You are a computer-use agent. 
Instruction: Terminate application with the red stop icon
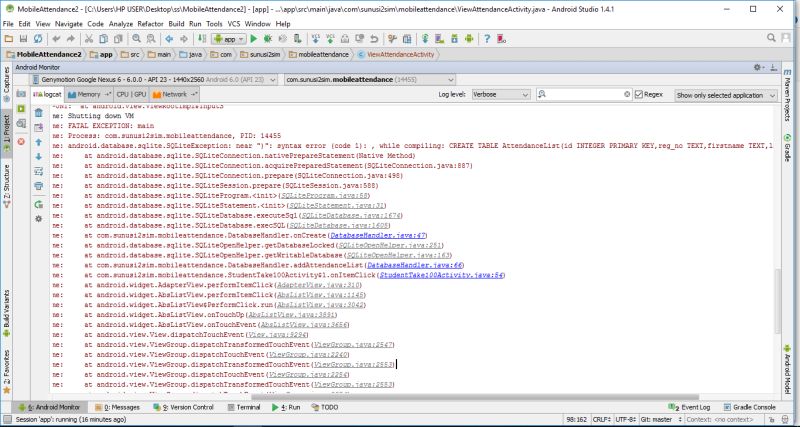click(x=21, y=141)
